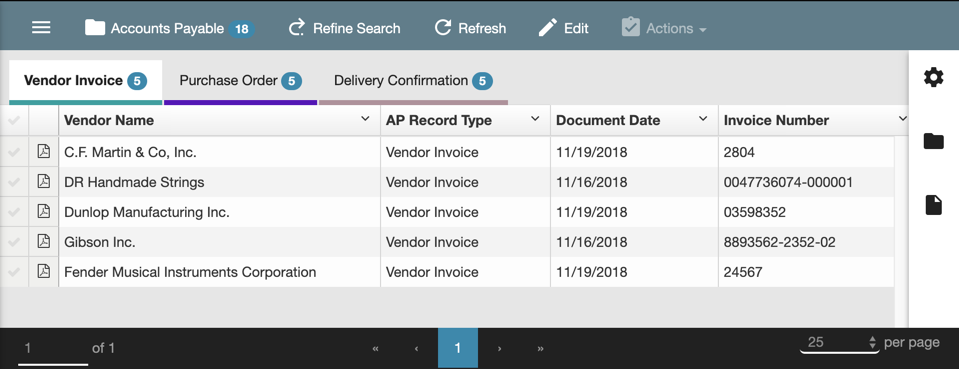
Task: Select the checkbox for C.F. Martin row
Action: [14, 152]
